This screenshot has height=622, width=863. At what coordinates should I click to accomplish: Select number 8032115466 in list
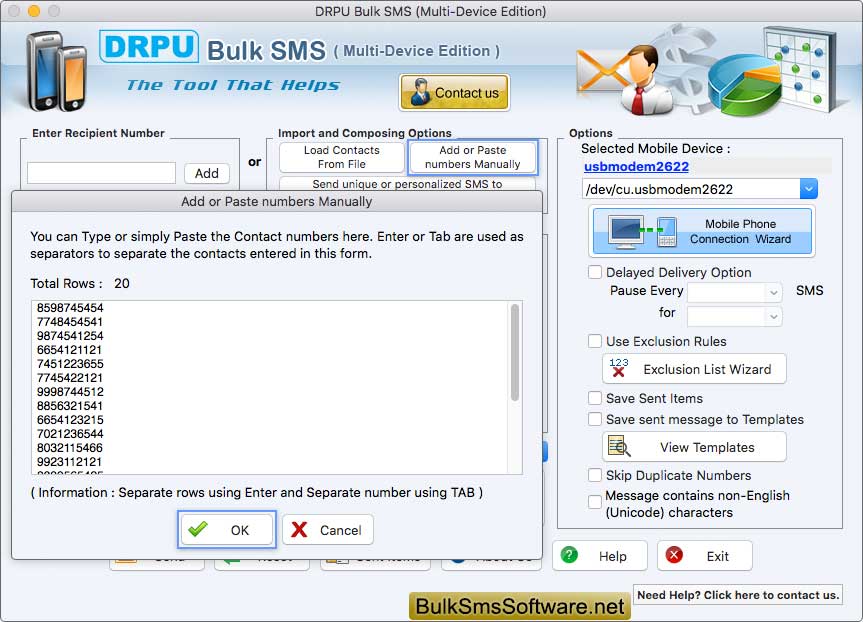tap(70, 448)
